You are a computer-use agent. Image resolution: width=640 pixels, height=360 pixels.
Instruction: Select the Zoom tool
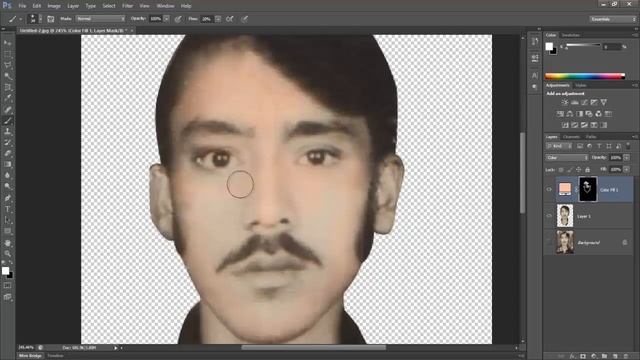[x=7, y=253]
